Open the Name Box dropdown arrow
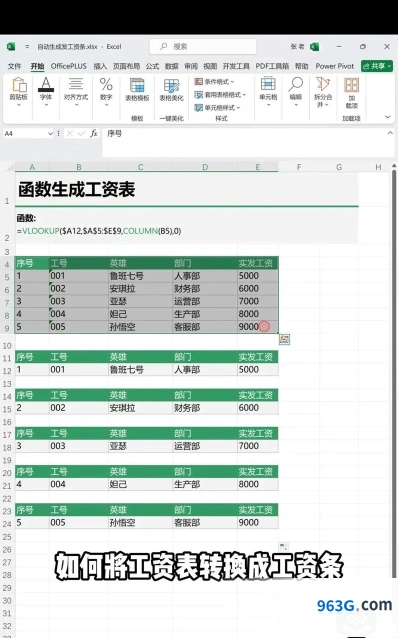Image resolution: width=398 pixels, height=638 pixels. [x=50, y=133]
